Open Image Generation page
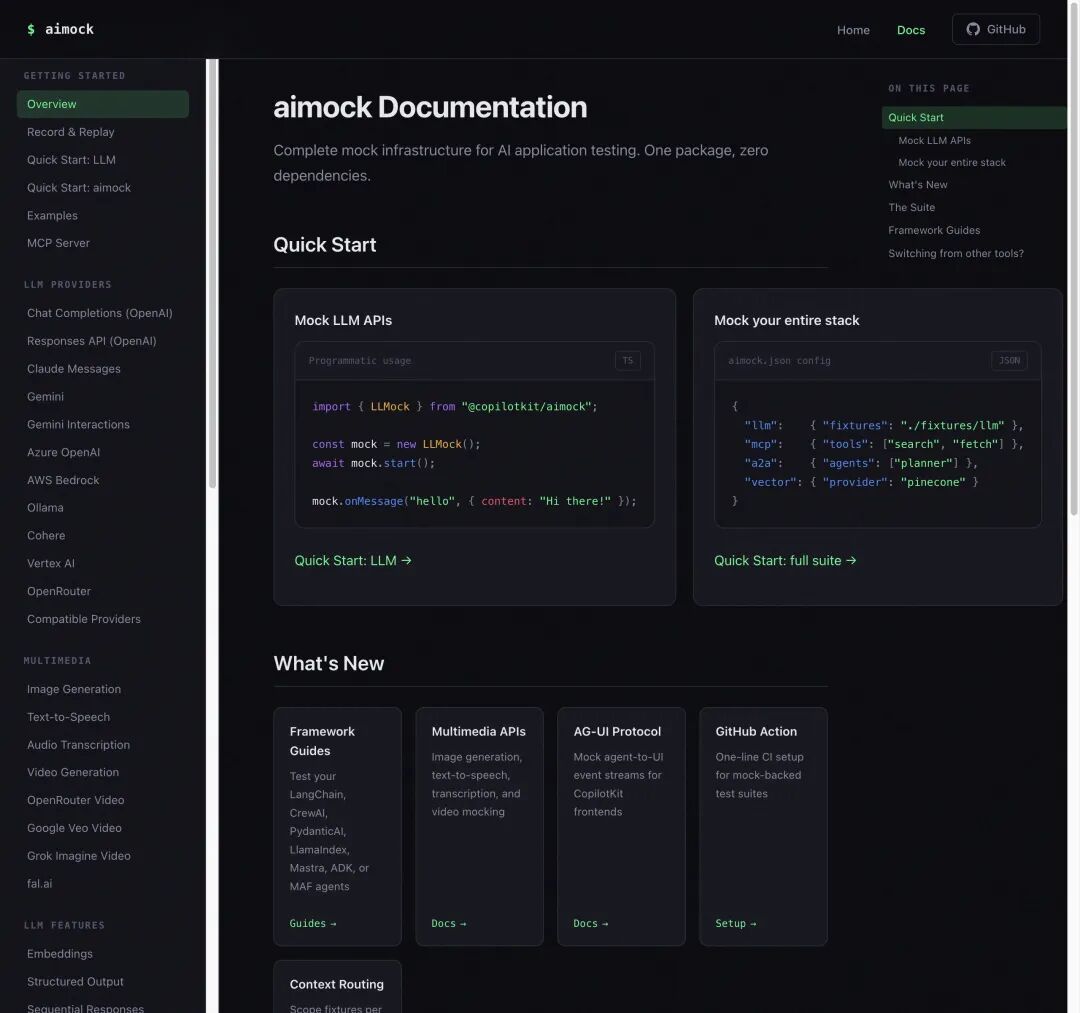The width and height of the screenshot is (1080, 1013). [x=103, y=689]
